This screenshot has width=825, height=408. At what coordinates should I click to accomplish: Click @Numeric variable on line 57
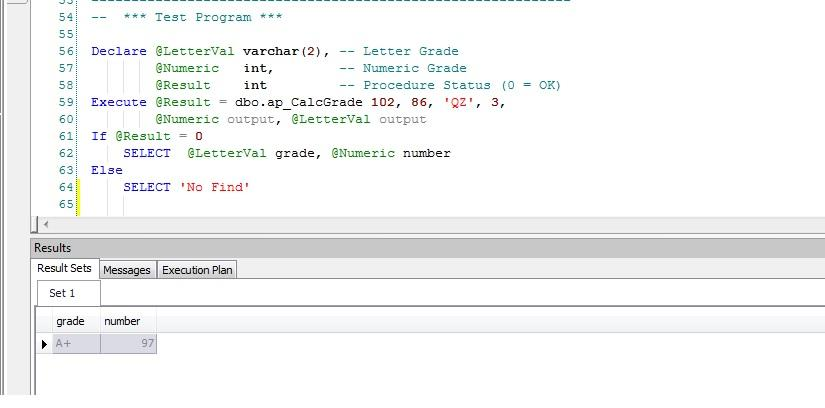point(187,68)
